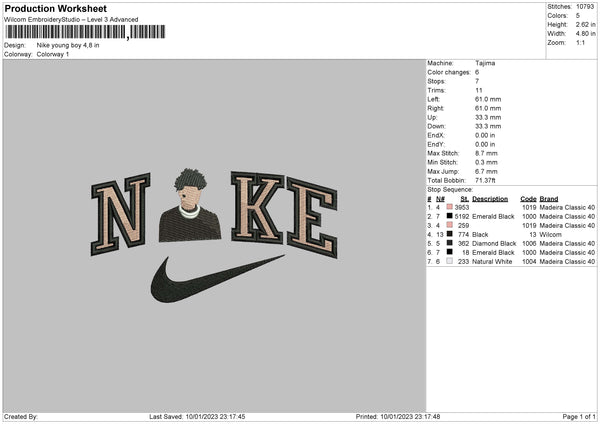Click the 'EndX:' label
Image resolution: width=600 pixels, height=424 pixels.
[x=436, y=135]
